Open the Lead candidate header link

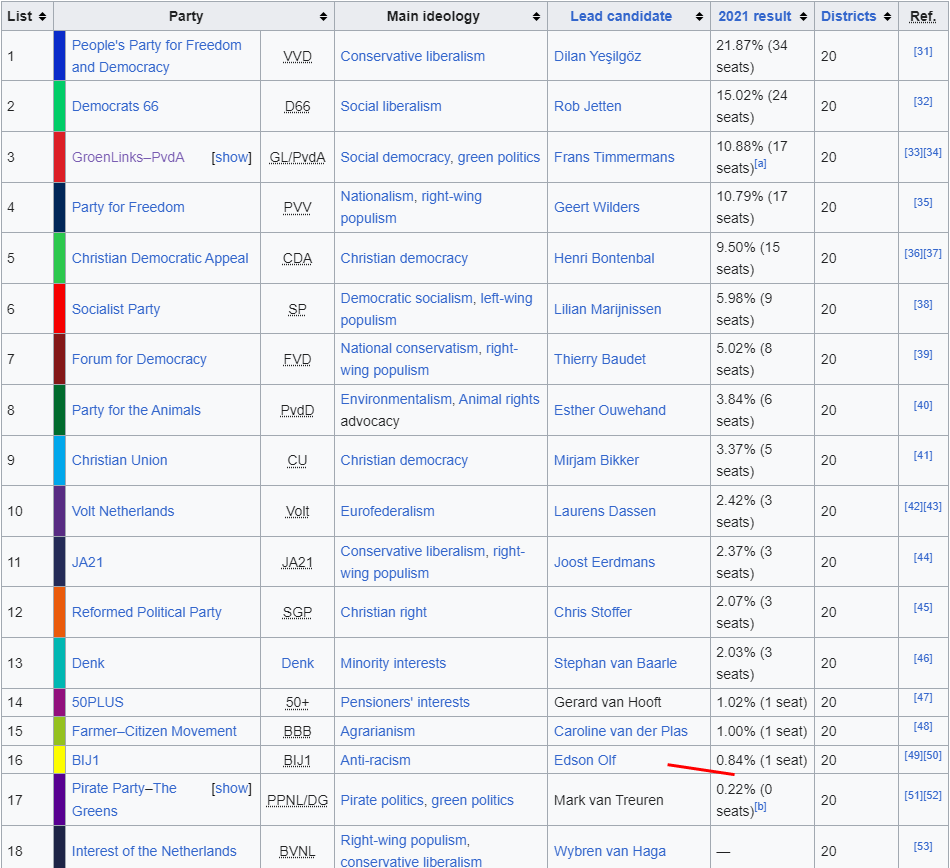[621, 16]
